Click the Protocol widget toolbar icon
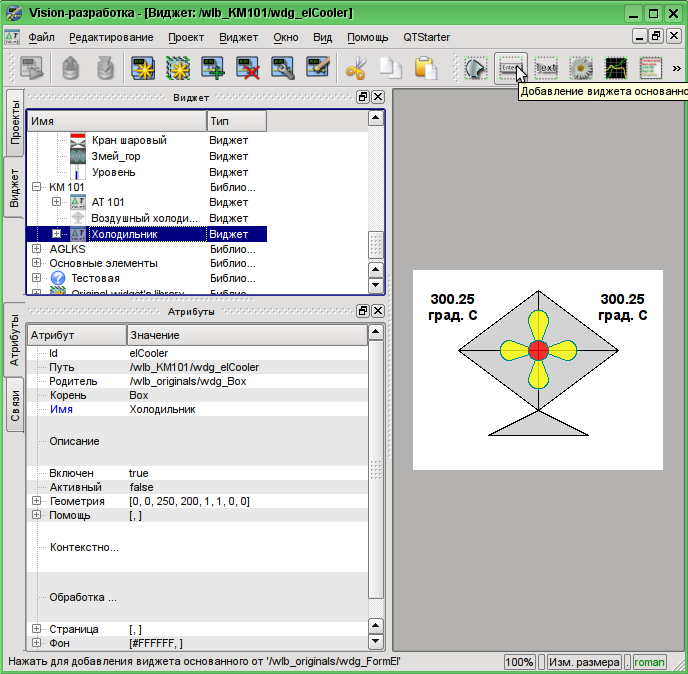The image size is (688, 674). click(x=650, y=68)
